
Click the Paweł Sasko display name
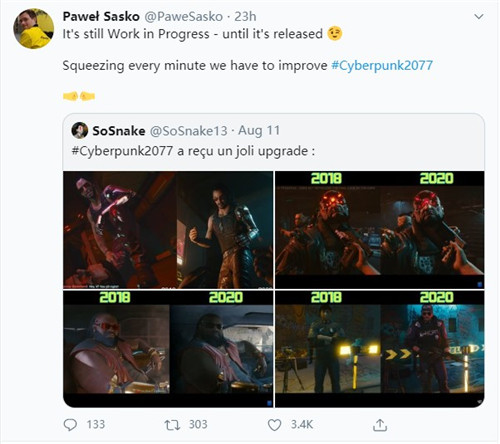(x=101, y=16)
